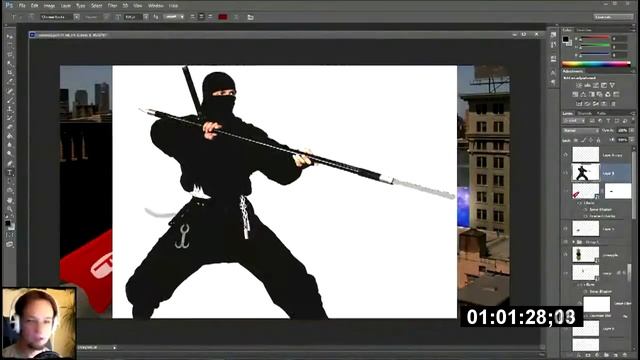Click Exposure adjustment icon
Viewport: 640px width, 360px height.
click(x=604, y=85)
